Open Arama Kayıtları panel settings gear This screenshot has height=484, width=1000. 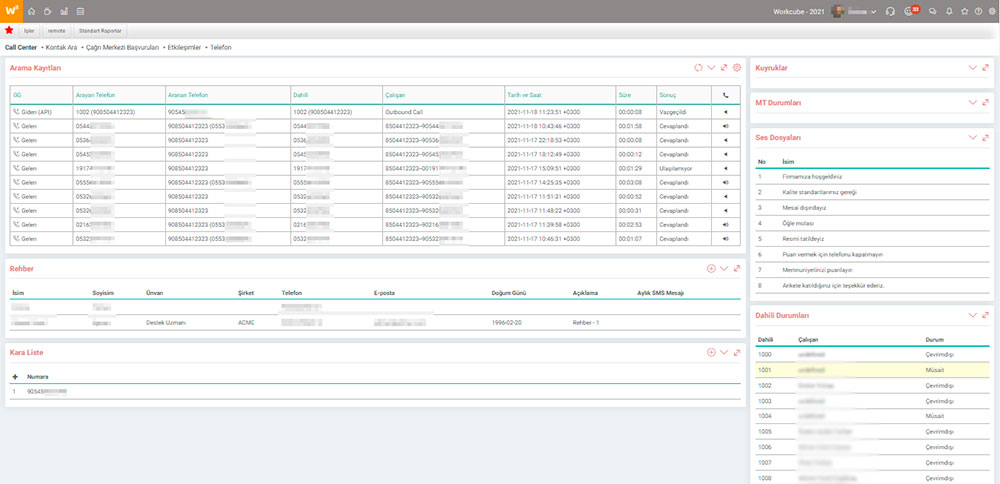(737, 68)
